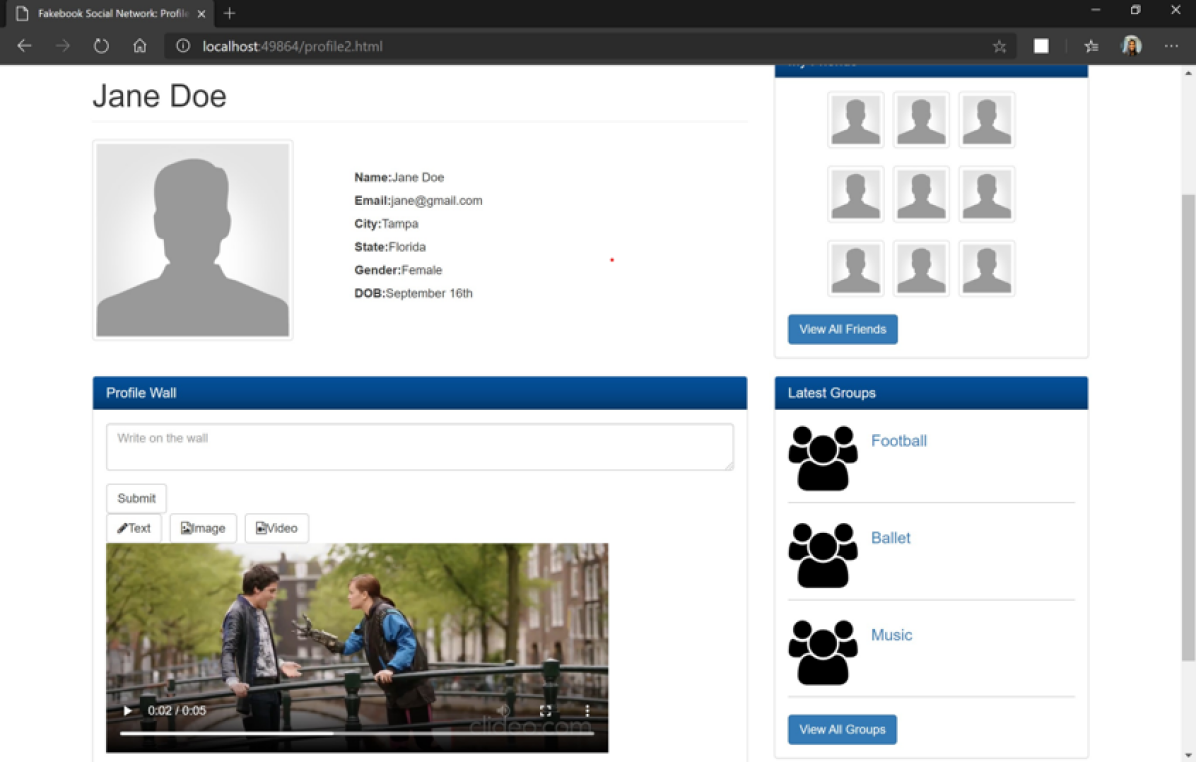The width and height of the screenshot is (1196, 762).
Task: Click the Football group icon
Action: [822, 458]
